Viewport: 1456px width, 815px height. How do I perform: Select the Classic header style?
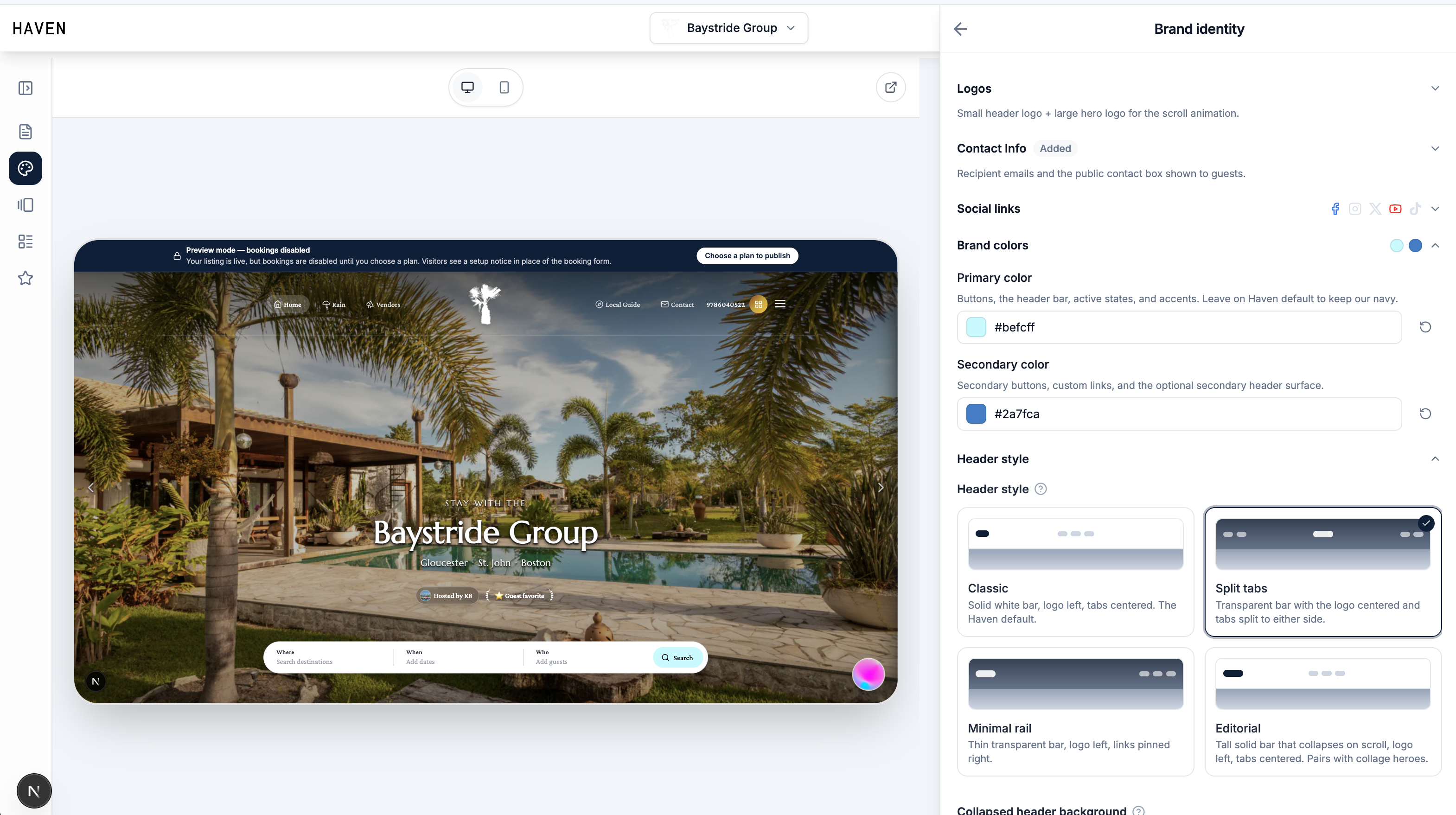click(x=1075, y=572)
